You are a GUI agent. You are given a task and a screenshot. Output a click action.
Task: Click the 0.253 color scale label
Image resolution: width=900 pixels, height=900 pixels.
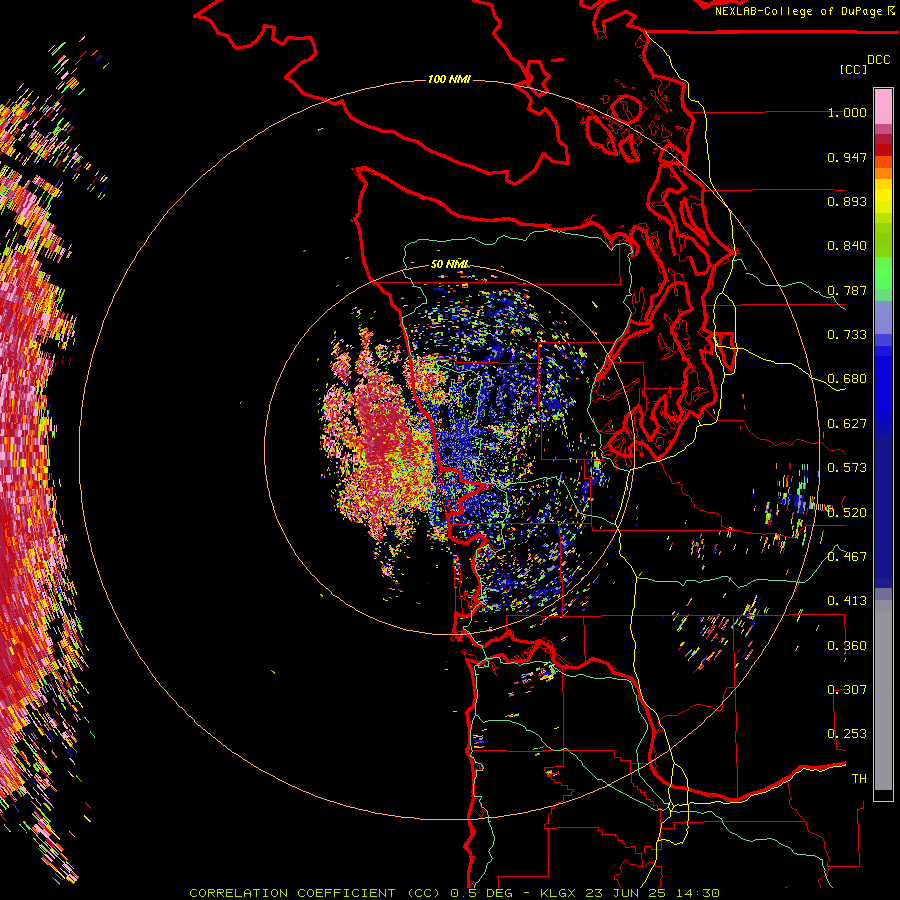pos(847,734)
